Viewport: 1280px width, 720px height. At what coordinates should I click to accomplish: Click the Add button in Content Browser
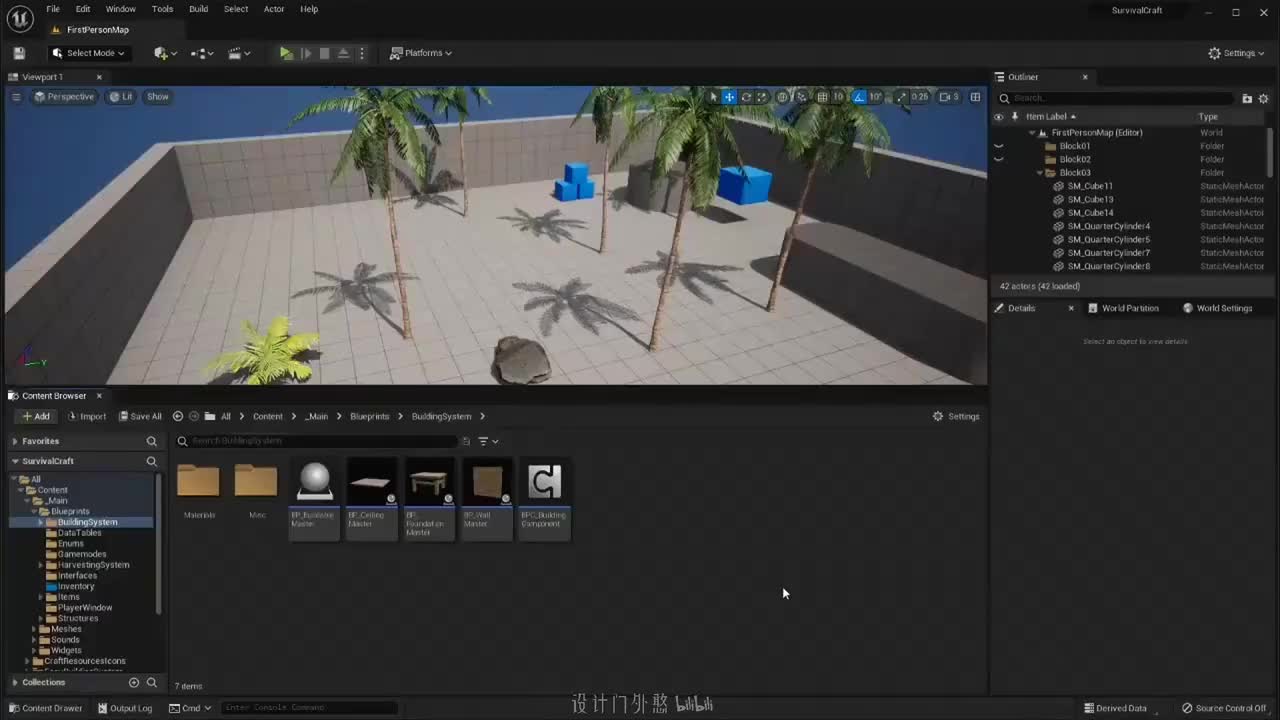tap(35, 416)
